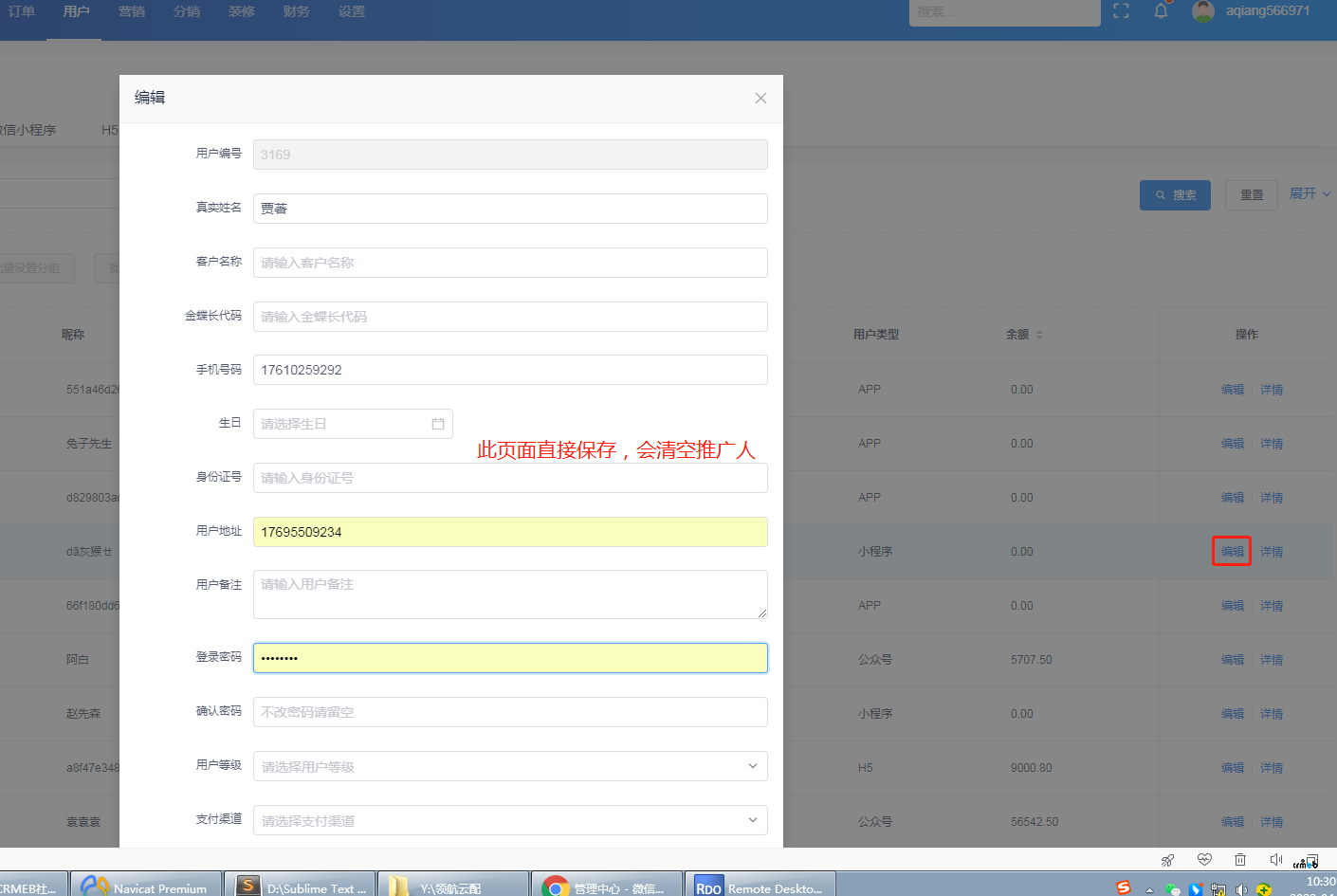The width and height of the screenshot is (1337, 896).
Task: Click the 56542.50 balance cell
Action: click(1035, 822)
